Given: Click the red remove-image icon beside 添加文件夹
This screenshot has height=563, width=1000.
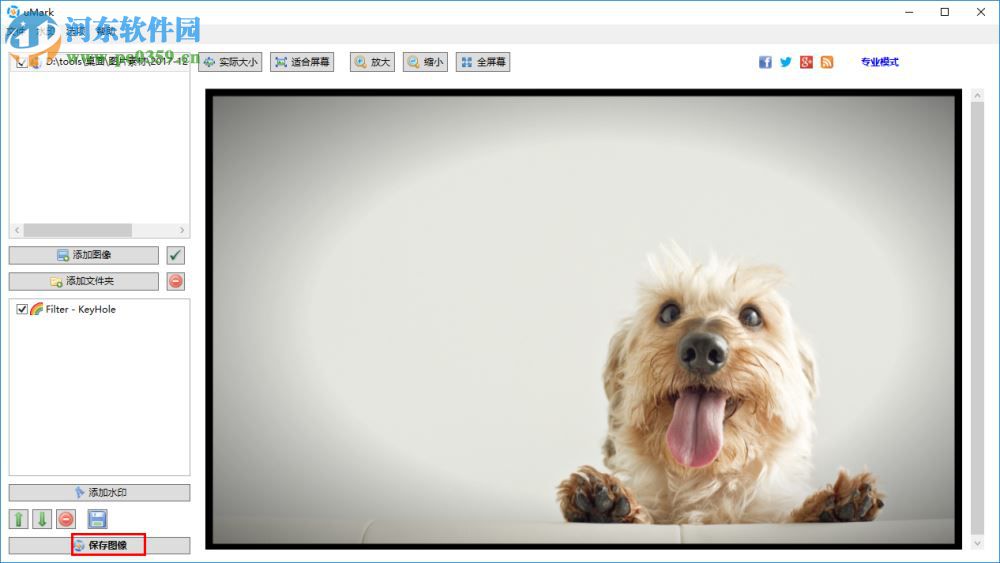Looking at the screenshot, I should click(175, 281).
